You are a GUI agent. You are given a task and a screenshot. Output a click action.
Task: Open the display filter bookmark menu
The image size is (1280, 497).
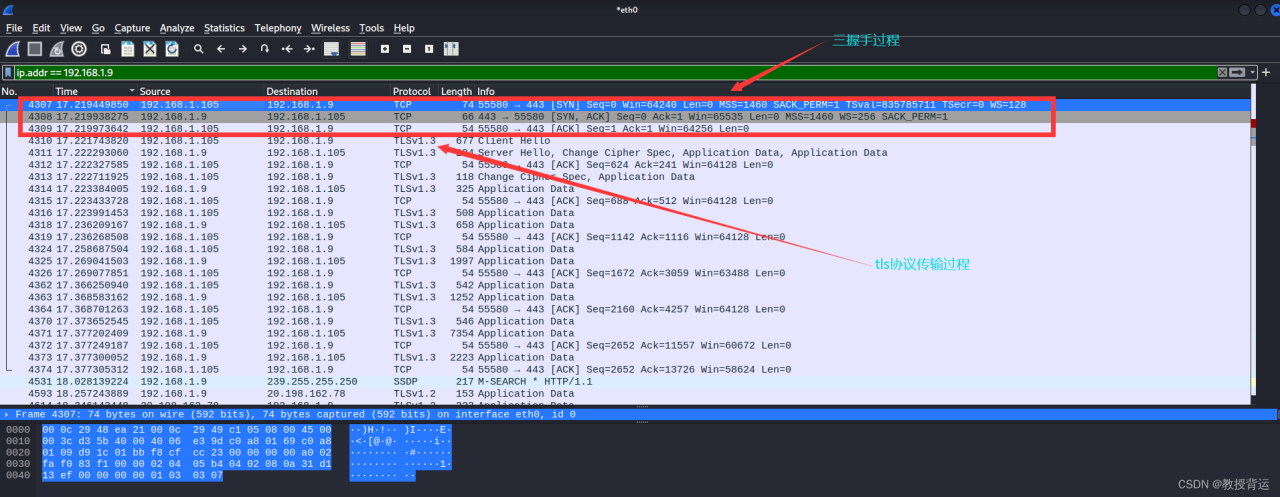point(9,73)
